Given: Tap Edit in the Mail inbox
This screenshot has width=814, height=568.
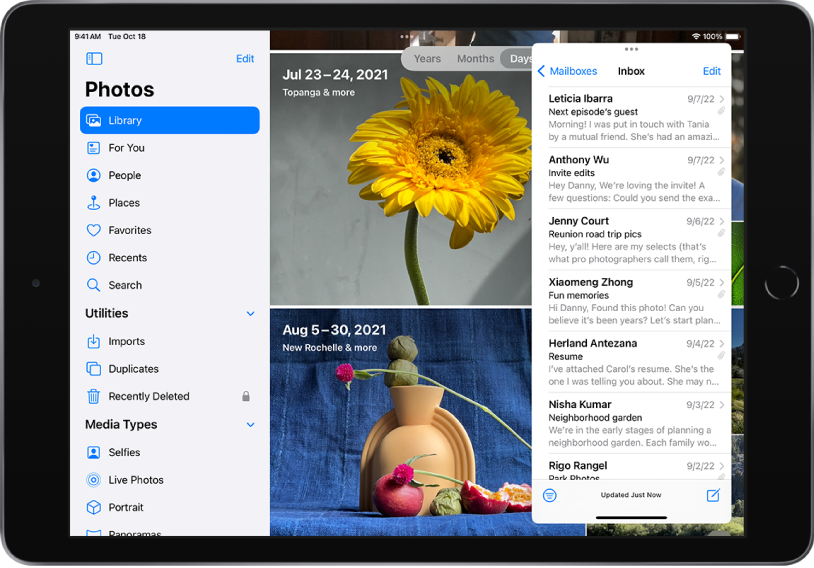Looking at the screenshot, I should [711, 71].
